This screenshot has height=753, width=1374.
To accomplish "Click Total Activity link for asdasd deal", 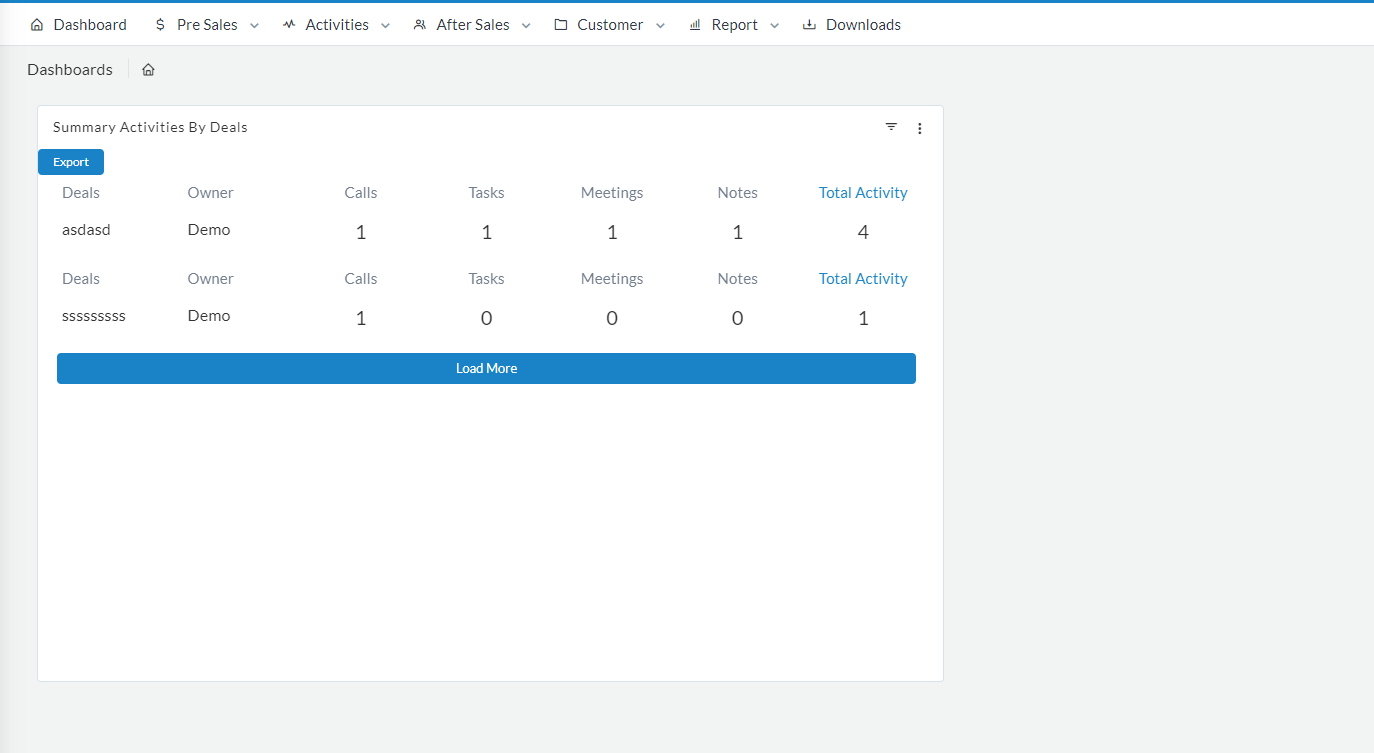I will click(863, 193).
